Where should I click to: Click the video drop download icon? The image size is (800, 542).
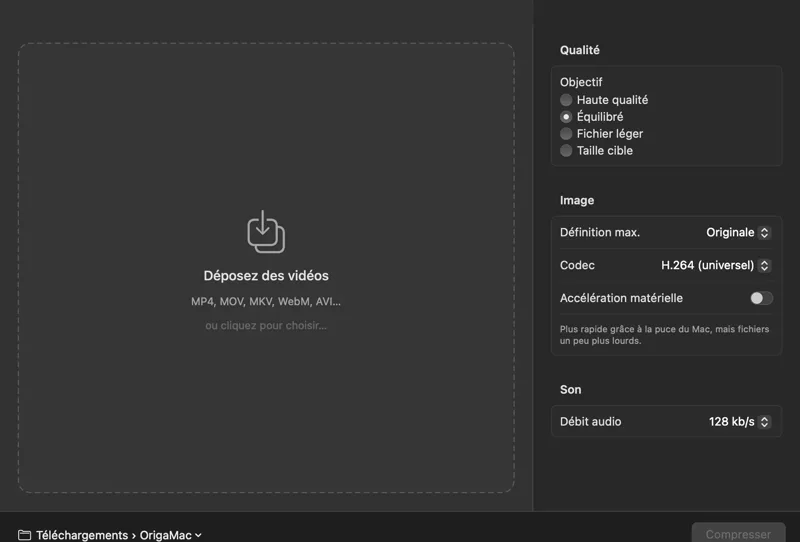point(266,232)
